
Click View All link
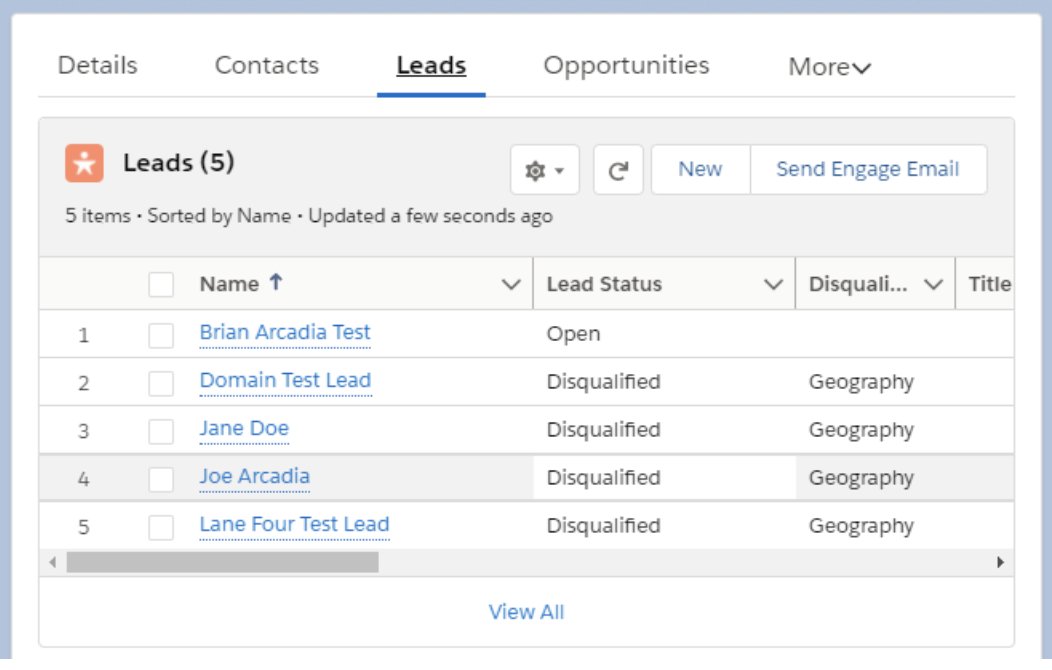[526, 612]
